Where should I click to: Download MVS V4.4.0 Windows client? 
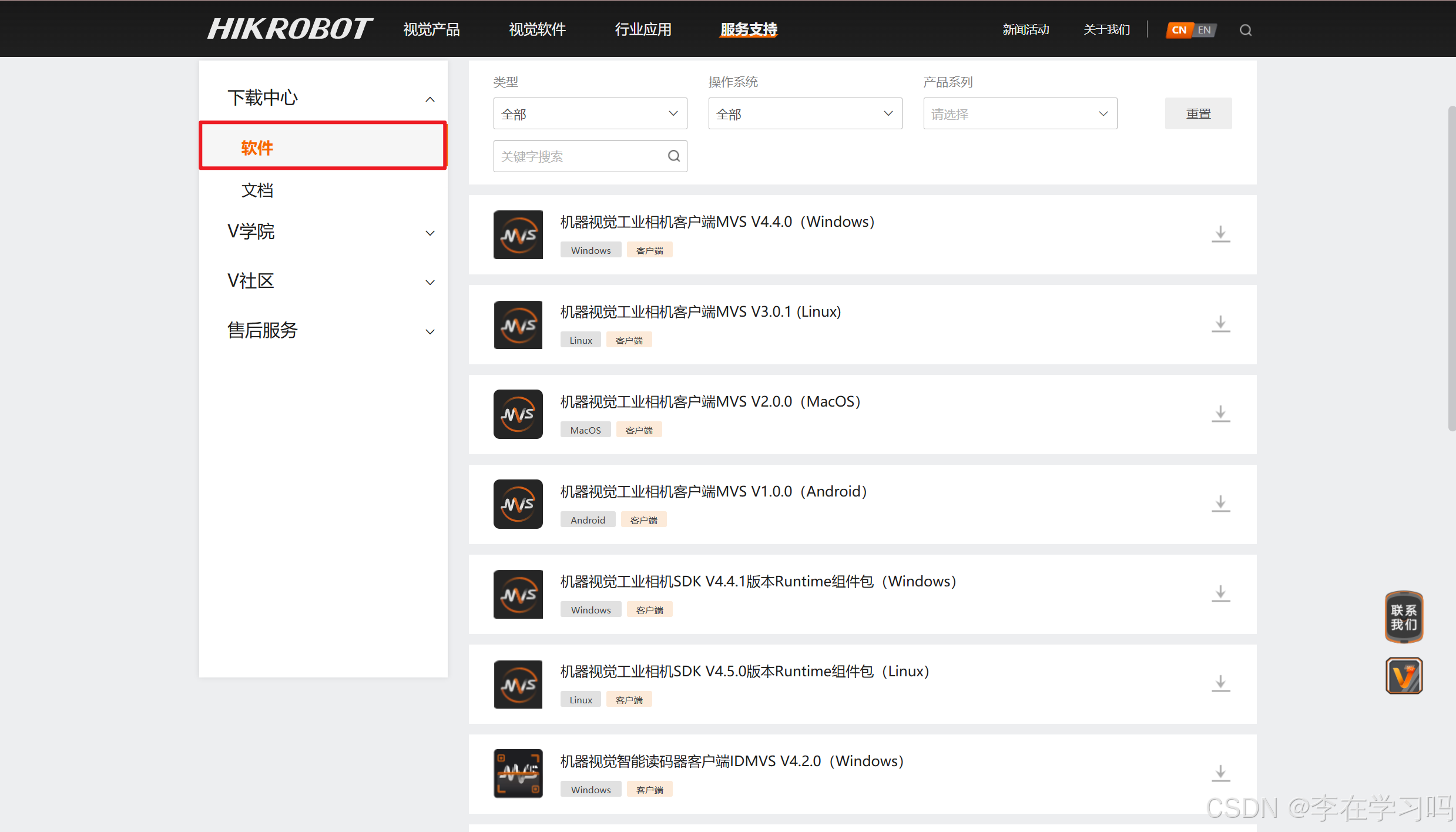(1220, 234)
